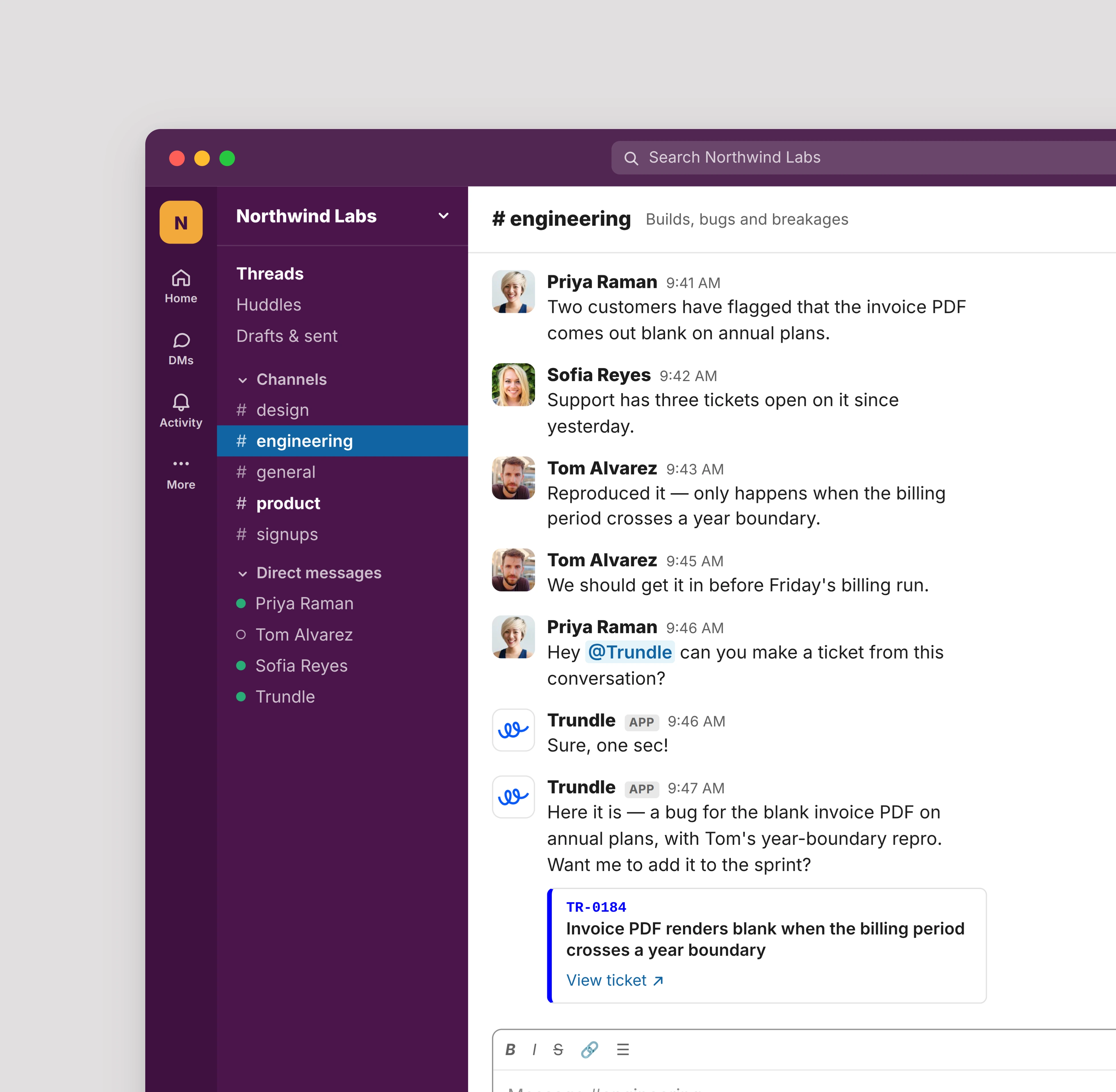Click the # engineering channel title
Screen dimensions: 1116x1092
point(561,219)
